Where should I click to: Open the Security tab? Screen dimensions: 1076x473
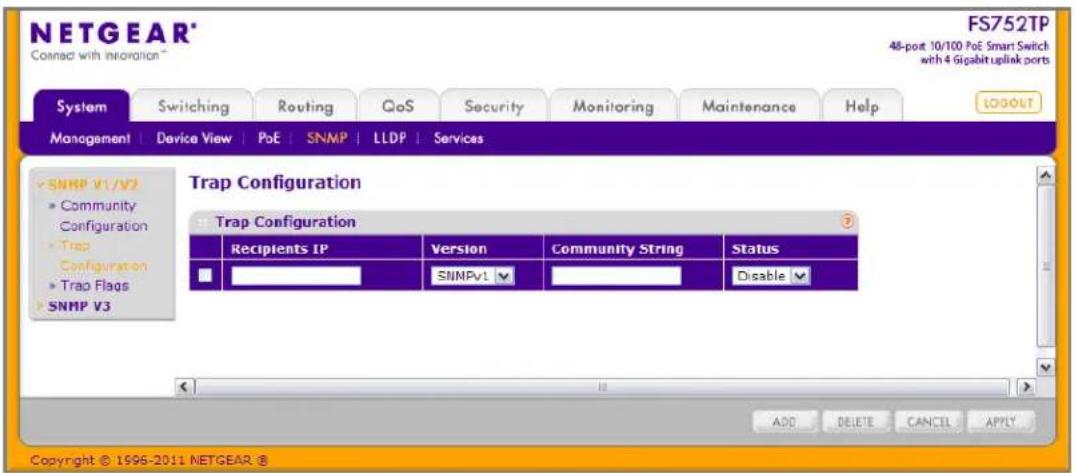tap(494, 107)
